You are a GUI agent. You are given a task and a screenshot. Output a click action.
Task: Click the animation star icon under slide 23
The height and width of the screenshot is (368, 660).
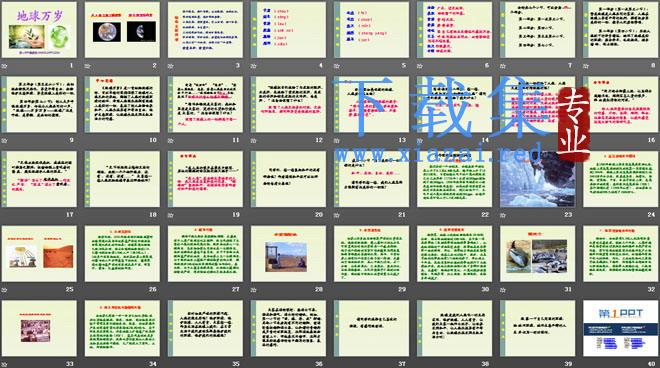tap(503, 215)
